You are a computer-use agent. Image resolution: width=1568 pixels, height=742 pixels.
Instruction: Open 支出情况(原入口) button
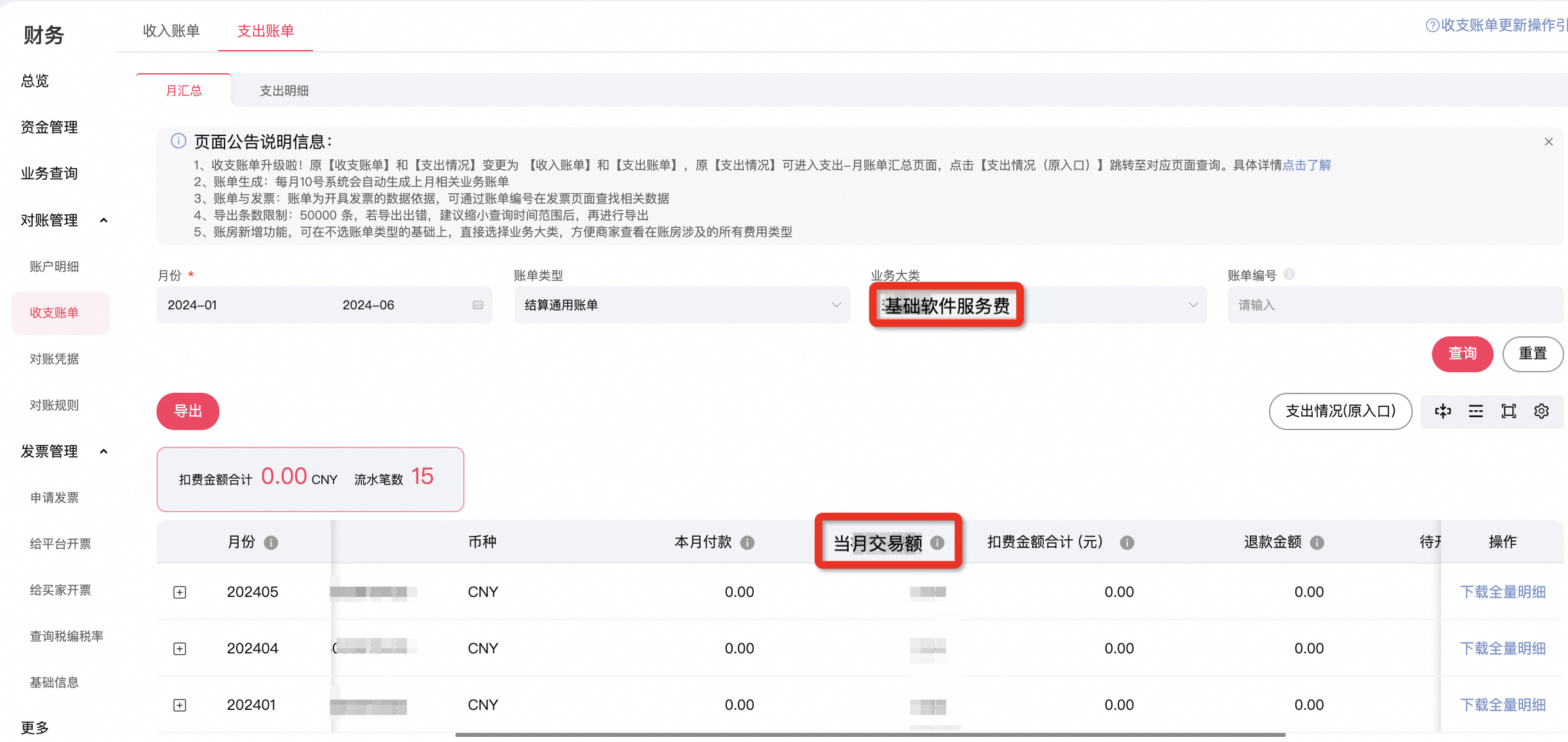pyautogui.click(x=1340, y=411)
